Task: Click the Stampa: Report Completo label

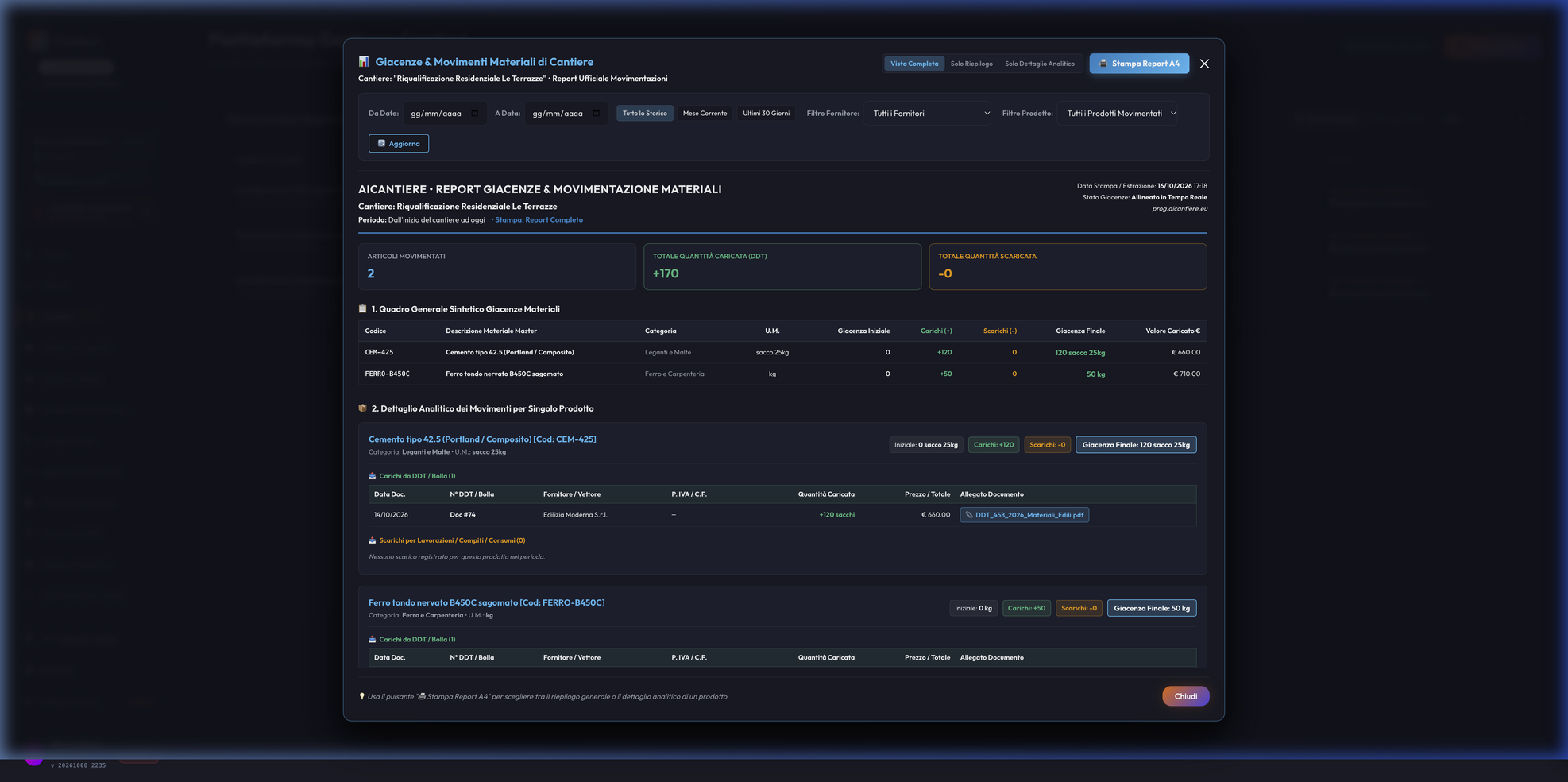Action: tap(539, 220)
